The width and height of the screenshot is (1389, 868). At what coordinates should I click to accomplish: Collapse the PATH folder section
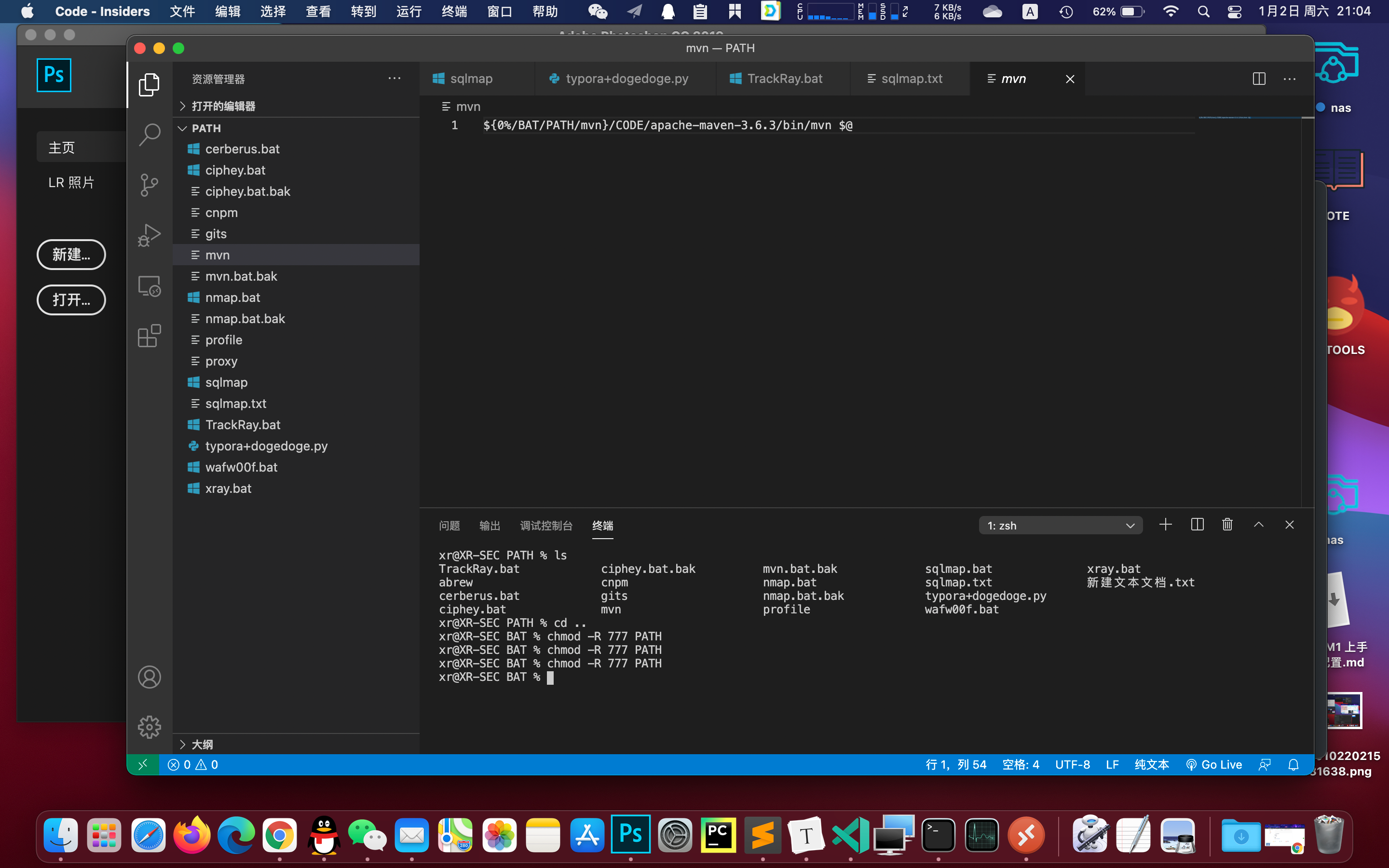296,128
